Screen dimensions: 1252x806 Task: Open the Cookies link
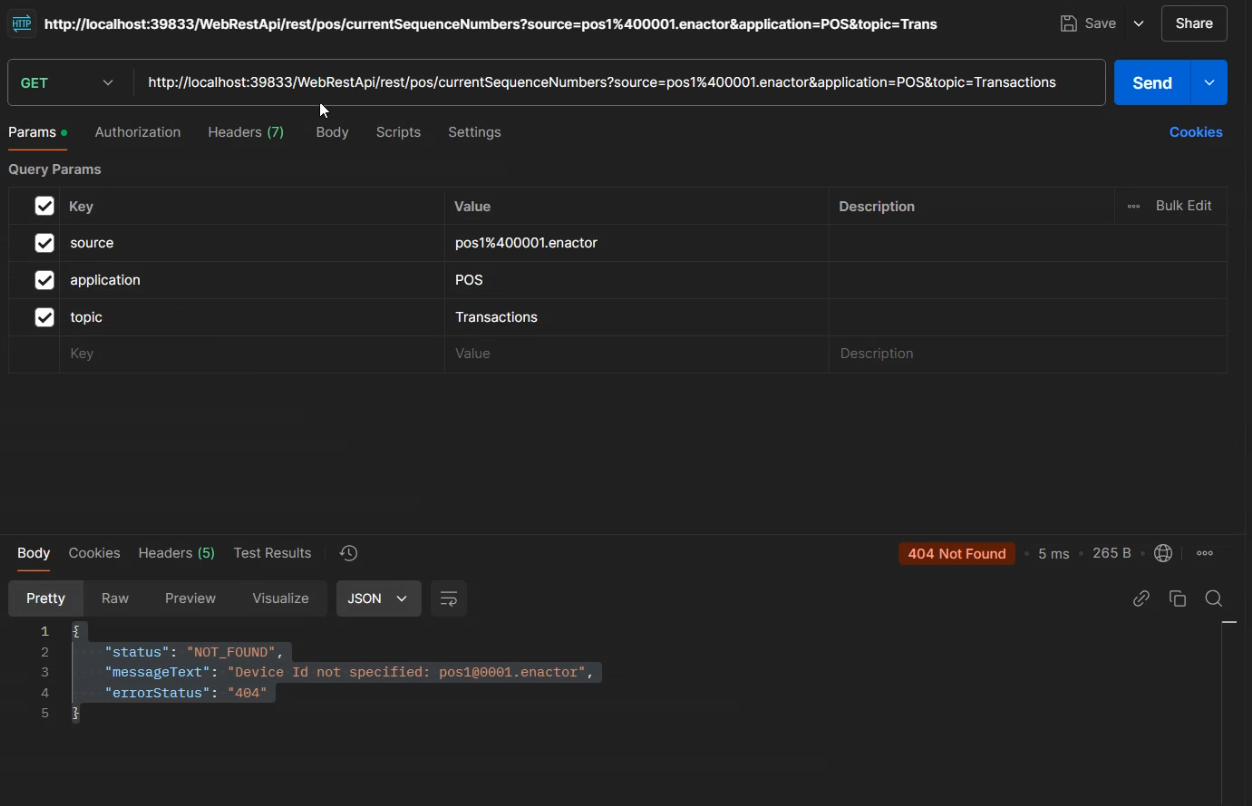coord(1196,132)
